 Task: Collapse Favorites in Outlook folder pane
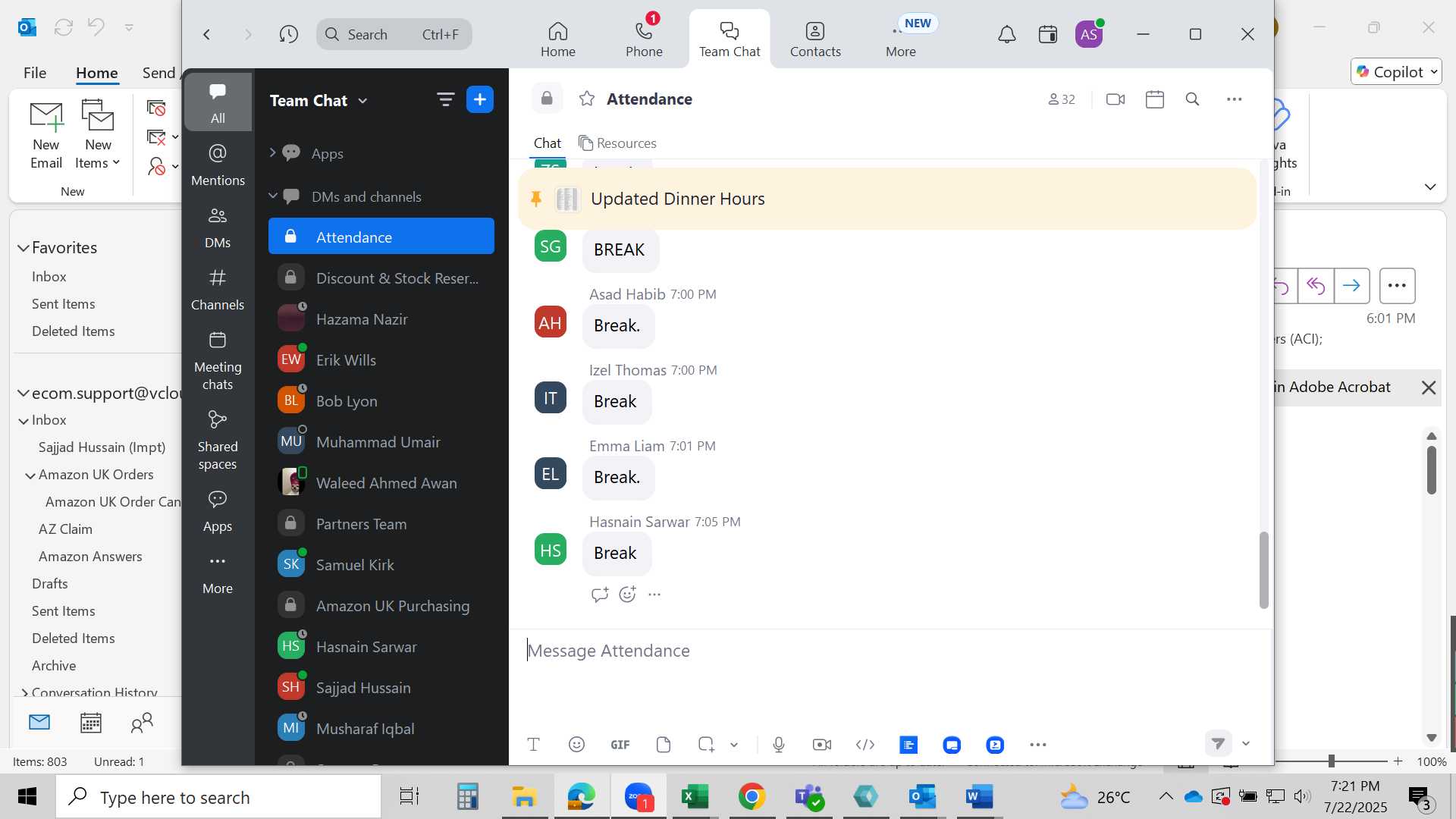click(24, 248)
